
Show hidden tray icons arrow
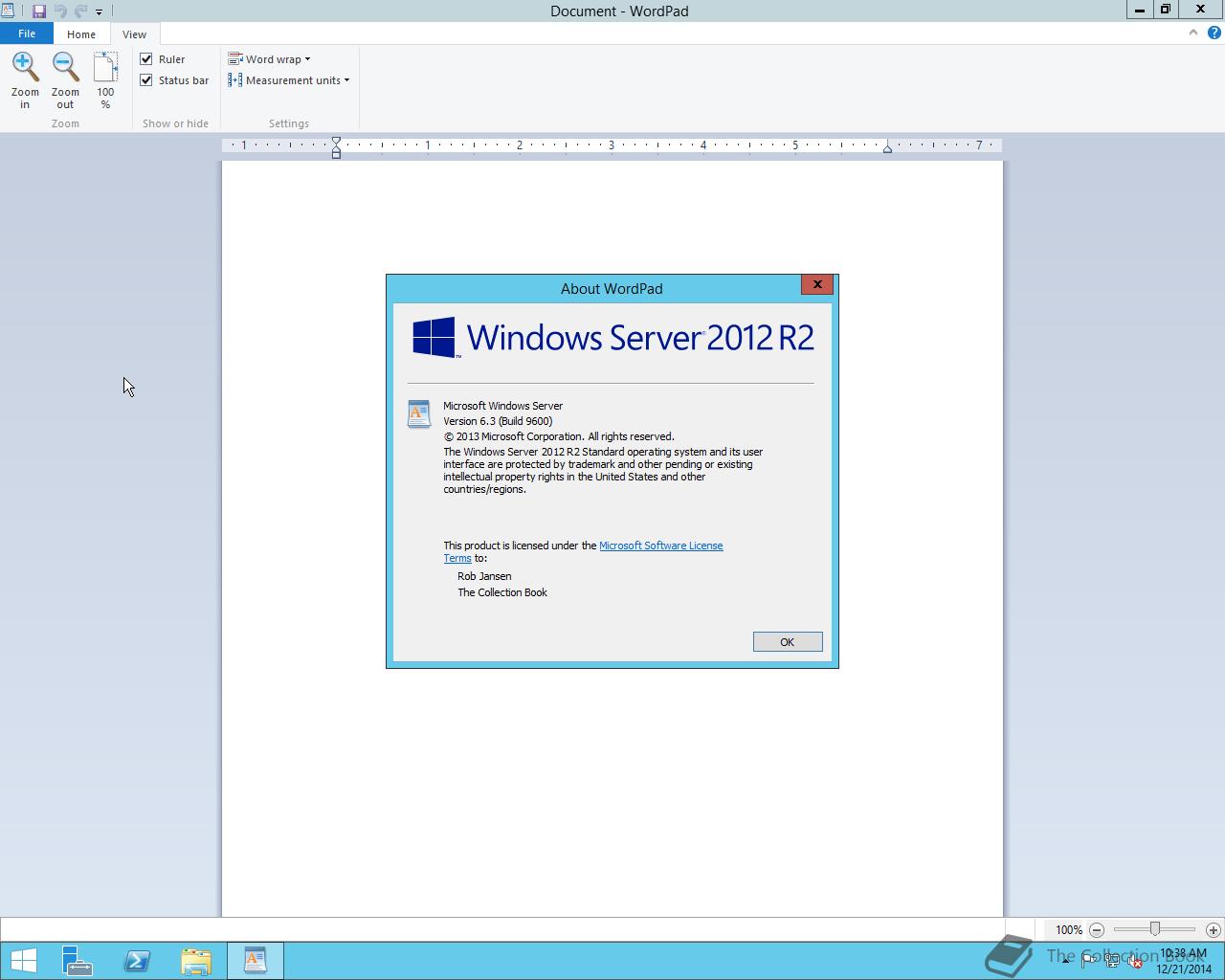[1066, 962]
